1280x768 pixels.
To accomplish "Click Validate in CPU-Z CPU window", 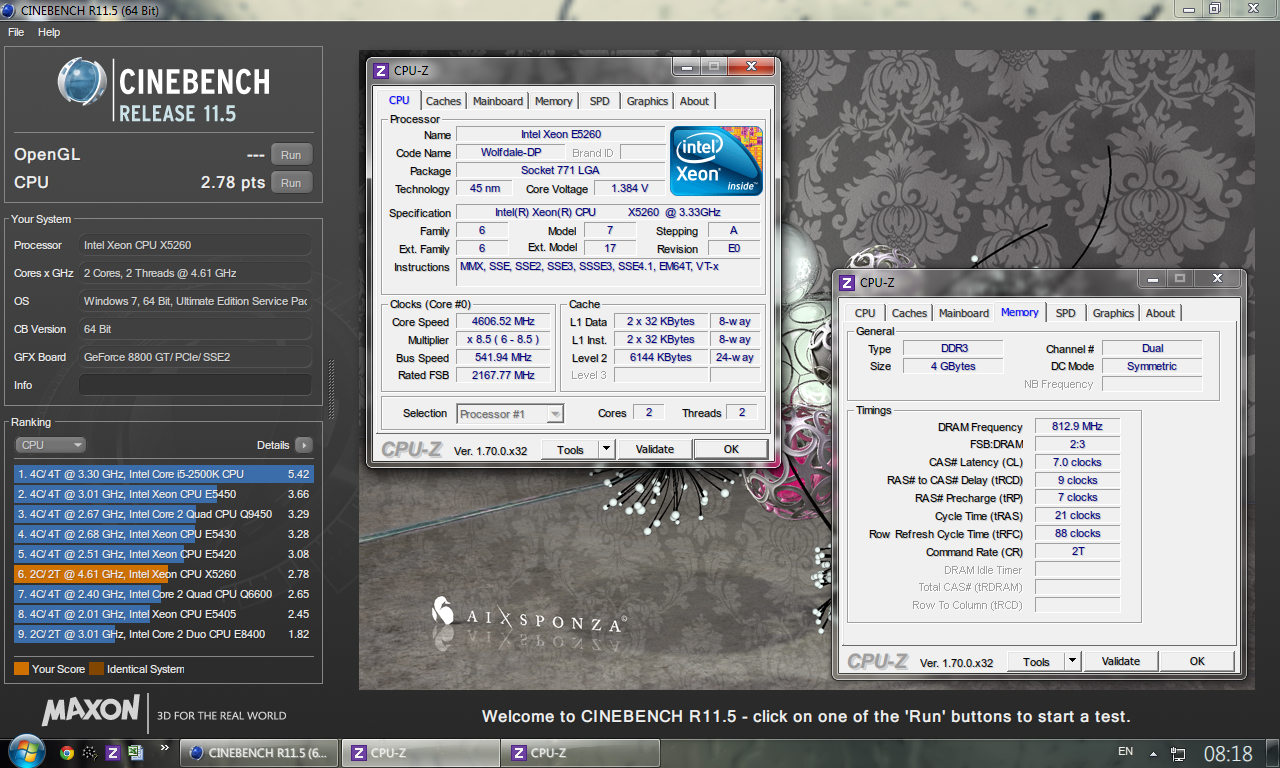I will pyautogui.click(x=655, y=449).
